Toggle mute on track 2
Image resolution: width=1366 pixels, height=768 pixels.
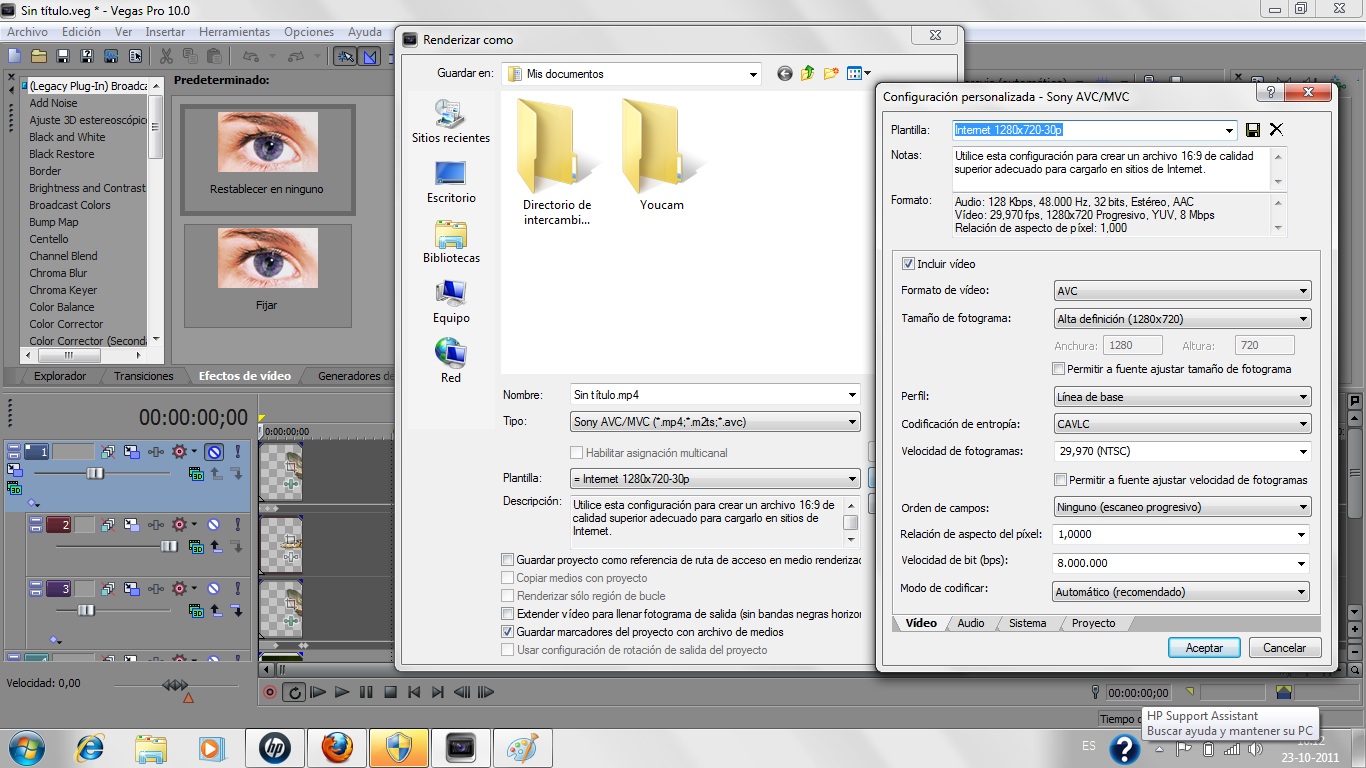pyautogui.click(x=213, y=524)
